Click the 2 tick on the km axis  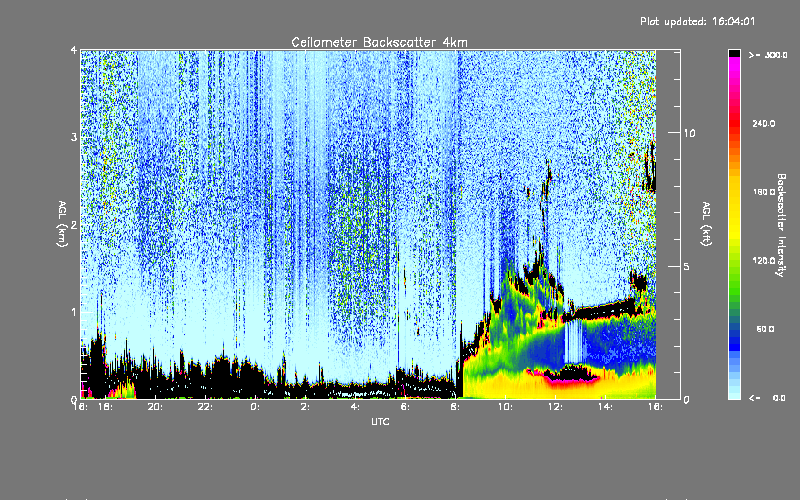coord(74,225)
